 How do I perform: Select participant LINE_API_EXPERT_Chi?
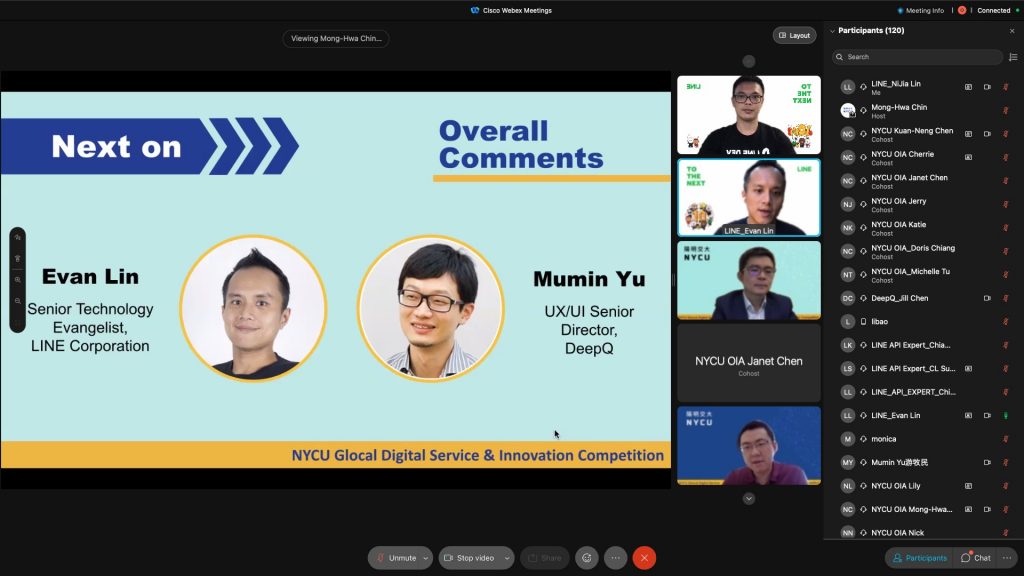[x=923, y=392]
